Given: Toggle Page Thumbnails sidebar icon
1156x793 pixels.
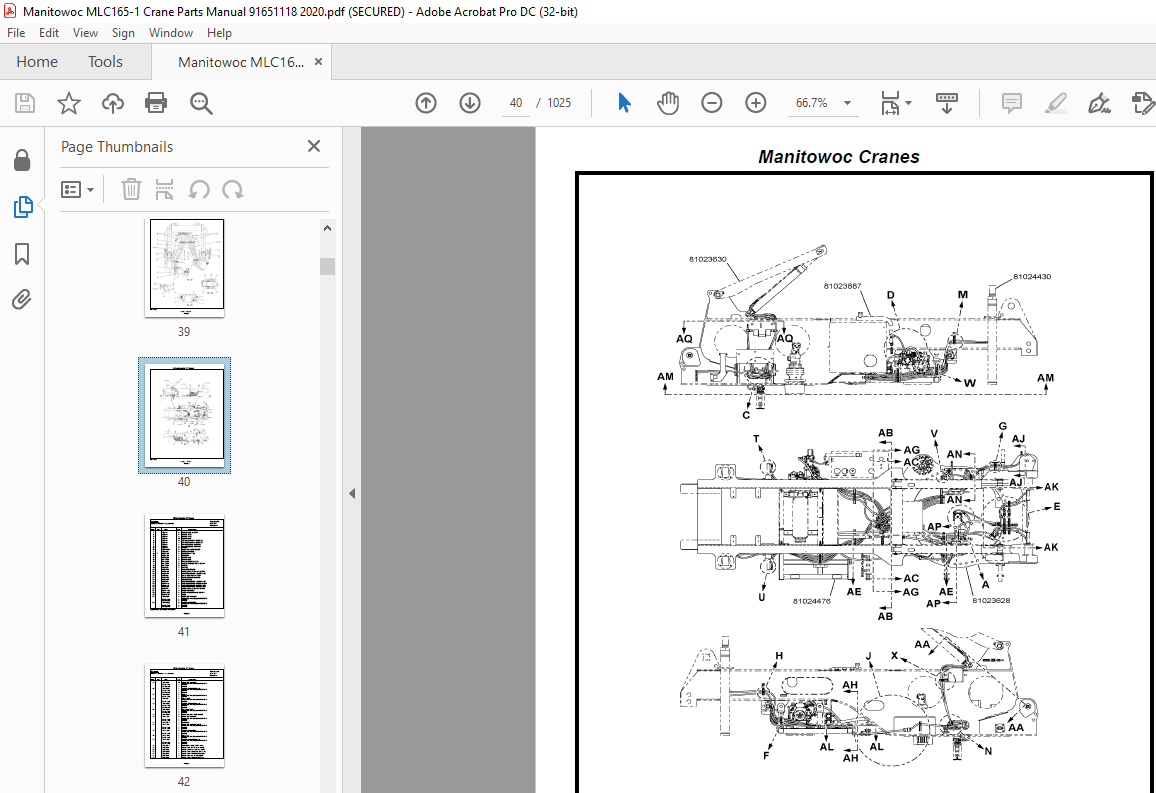Looking at the screenshot, I should pyautogui.click(x=23, y=207).
